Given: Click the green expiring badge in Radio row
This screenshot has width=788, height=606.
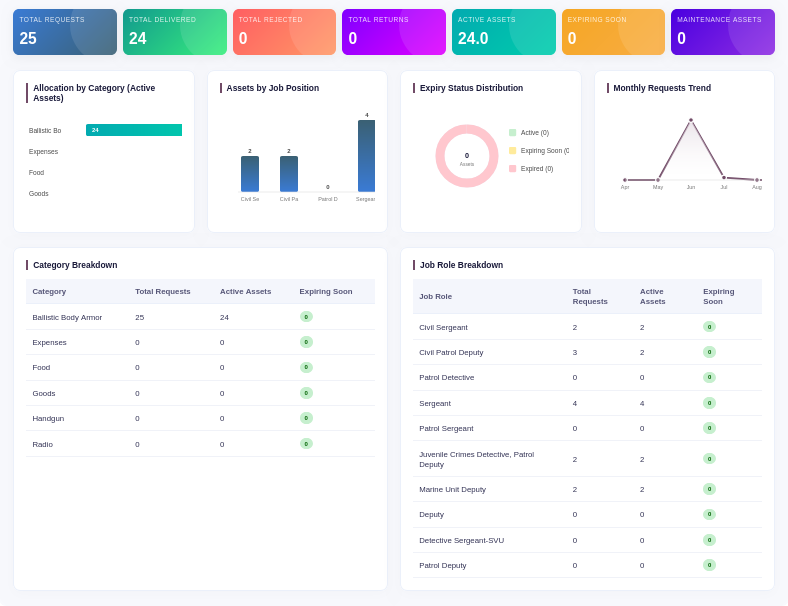Looking at the screenshot, I should pyautogui.click(x=306, y=443).
